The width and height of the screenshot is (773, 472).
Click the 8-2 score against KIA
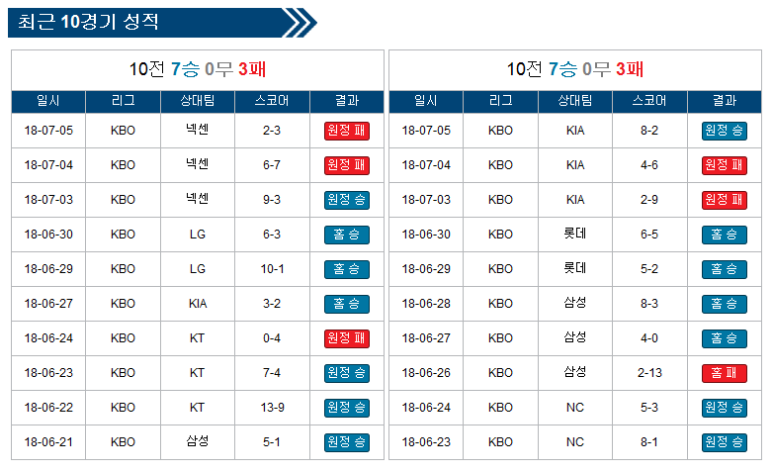(649, 131)
